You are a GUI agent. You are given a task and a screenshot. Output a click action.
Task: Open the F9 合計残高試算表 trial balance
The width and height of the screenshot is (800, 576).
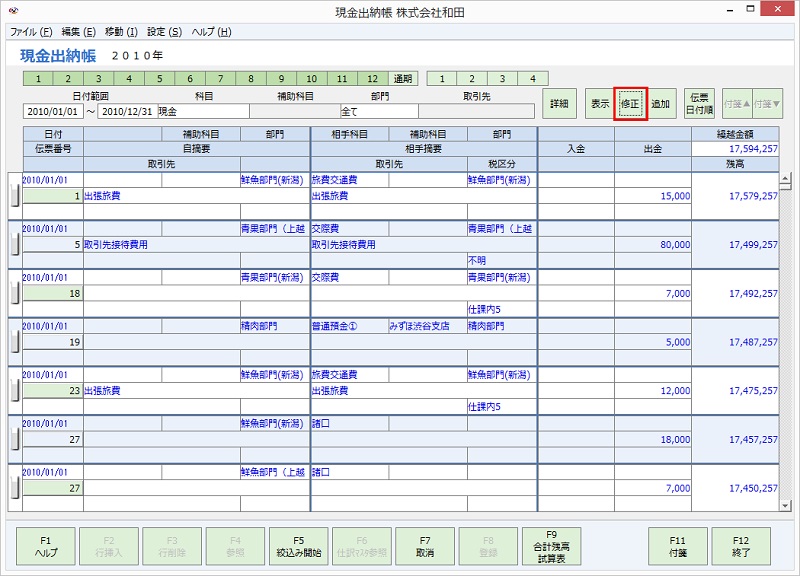pyautogui.click(x=549, y=545)
